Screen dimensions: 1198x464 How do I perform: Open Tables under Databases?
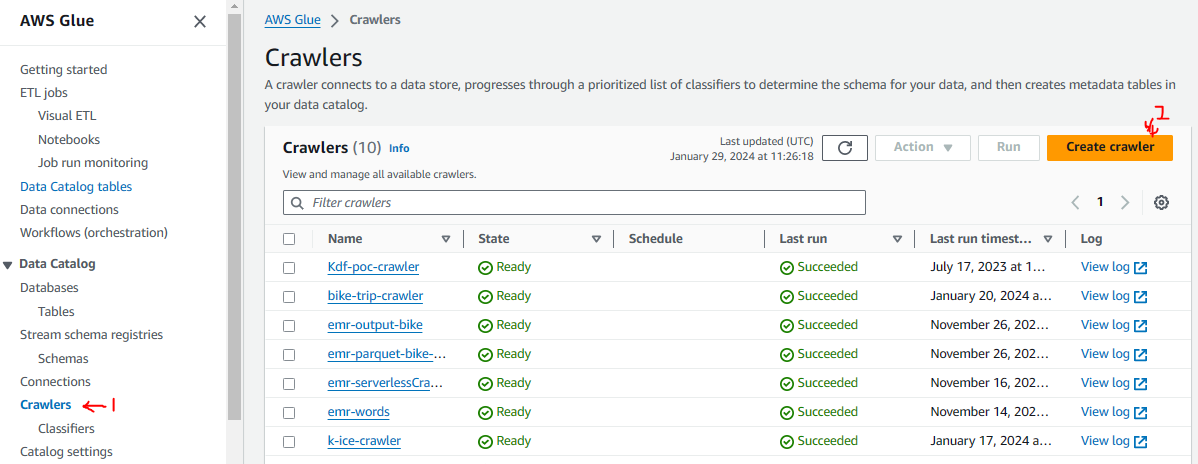pyautogui.click(x=56, y=312)
